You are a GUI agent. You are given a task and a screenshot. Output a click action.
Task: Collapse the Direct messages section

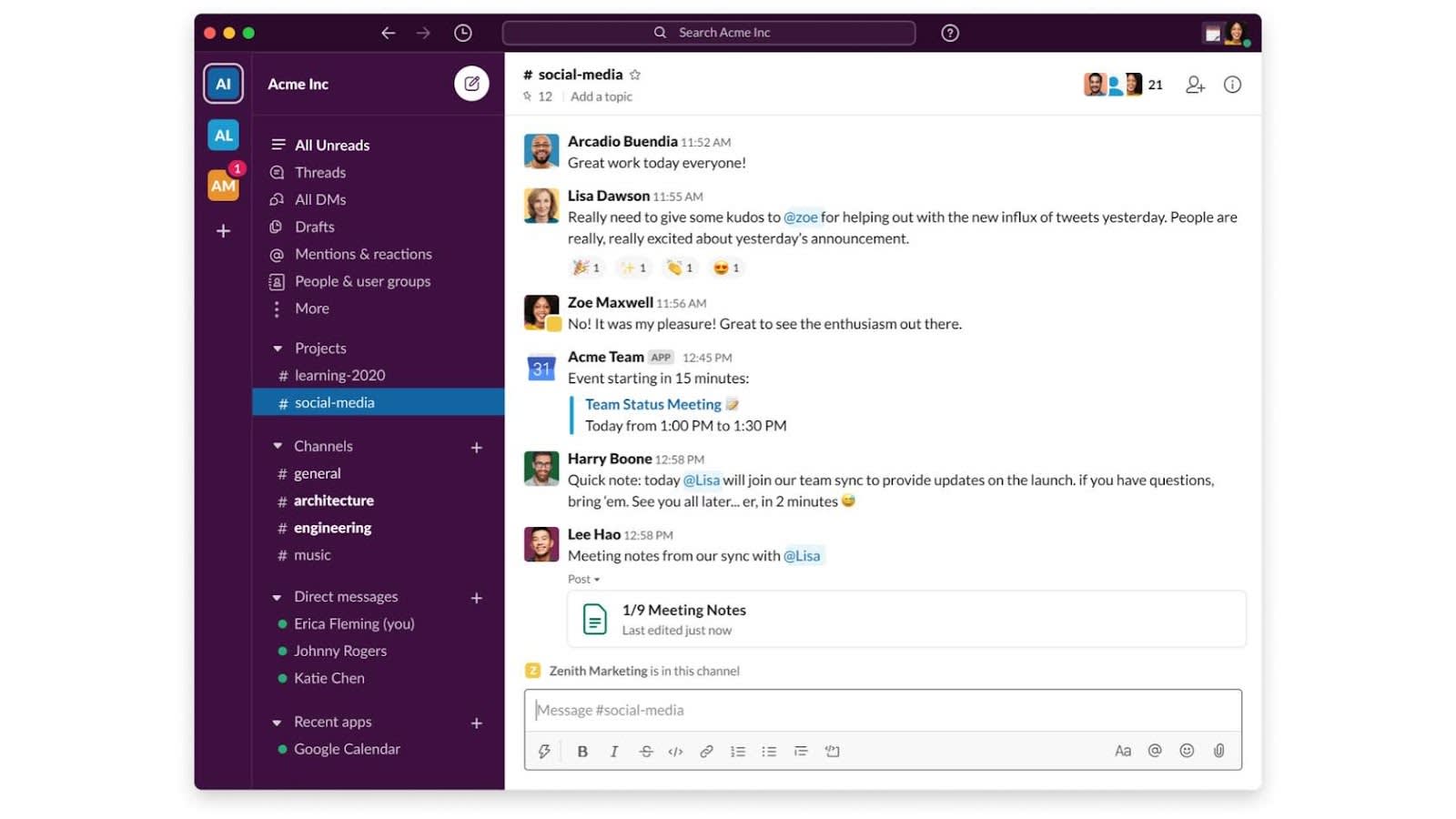click(x=278, y=597)
